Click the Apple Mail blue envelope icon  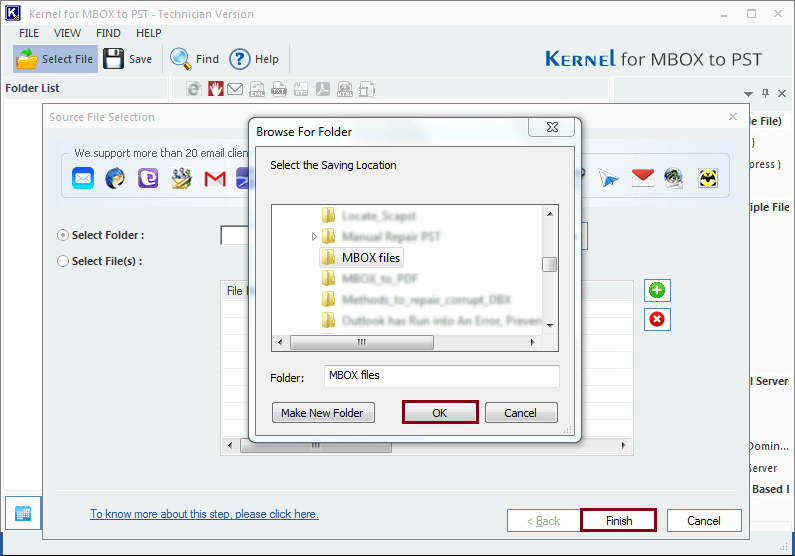coord(83,178)
